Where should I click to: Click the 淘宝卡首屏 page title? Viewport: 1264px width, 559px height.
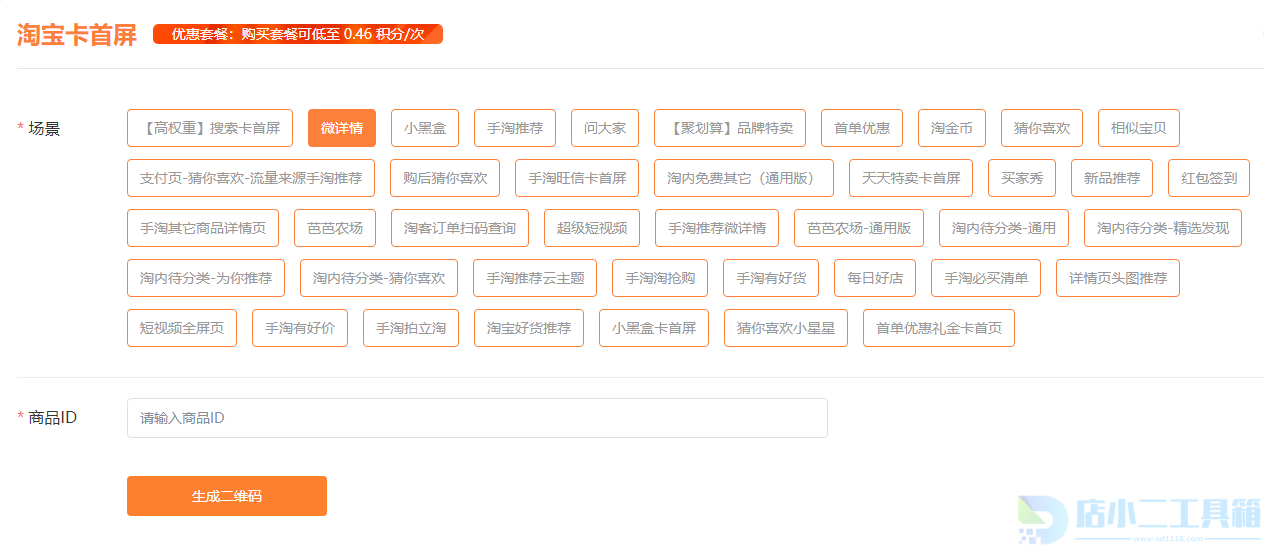click(77, 35)
